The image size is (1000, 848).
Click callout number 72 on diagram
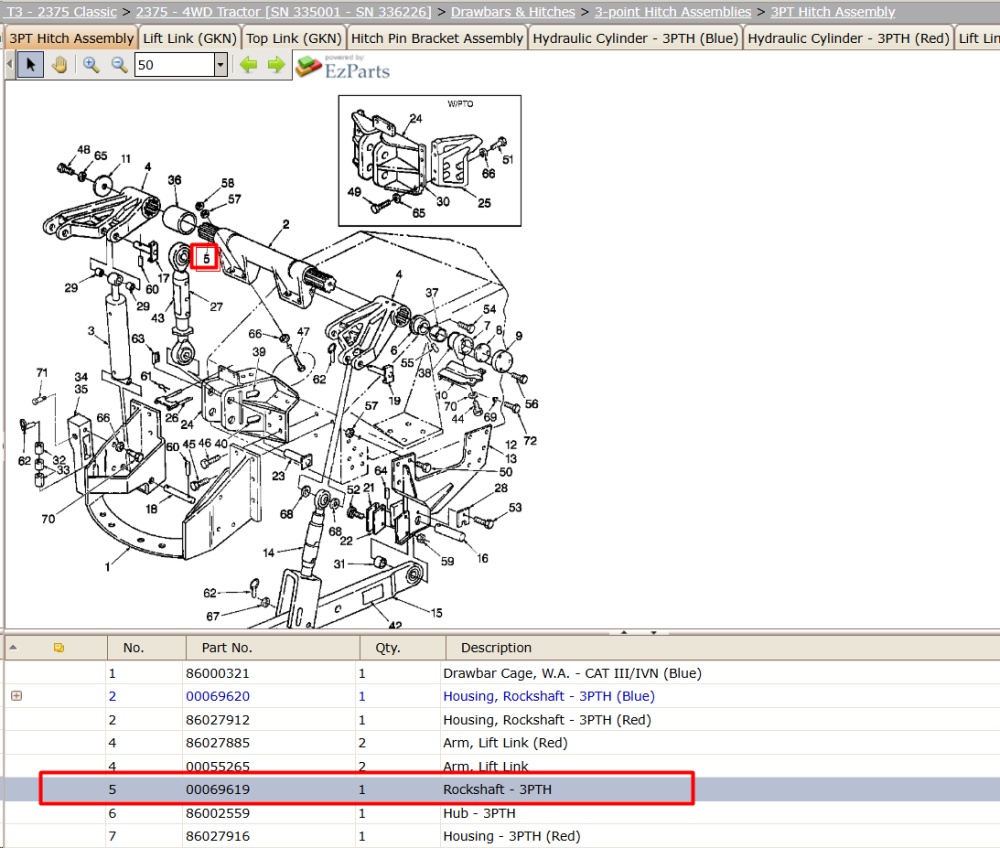tap(530, 441)
